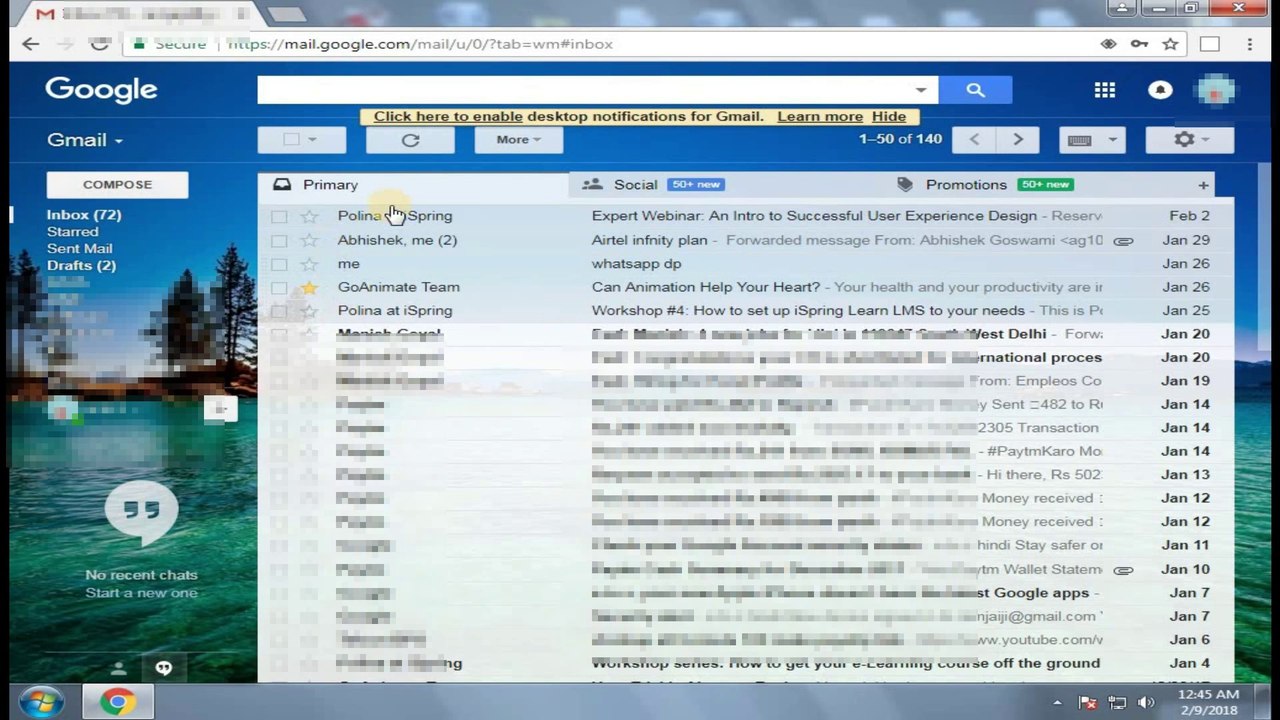1280x720 pixels.
Task: Star the Polina at iSpring Feb 2 email
Action: click(x=309, y=216)
